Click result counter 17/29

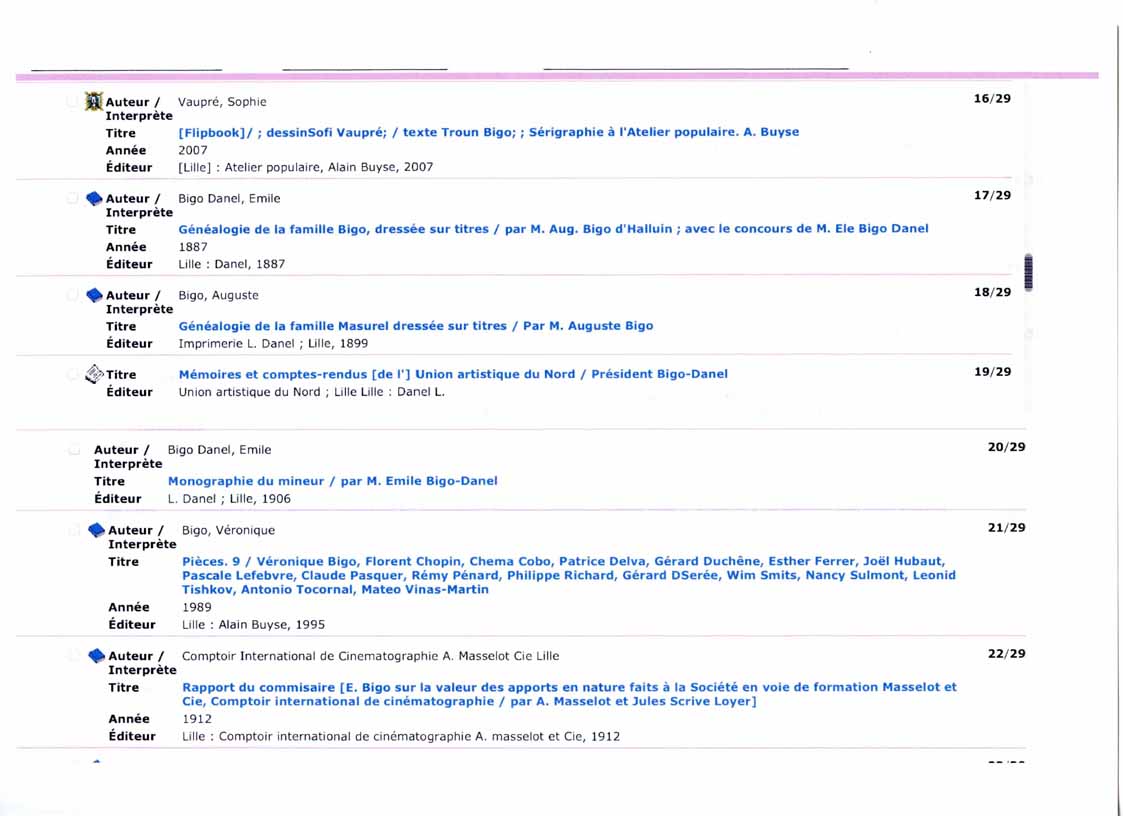click(992, 195)
